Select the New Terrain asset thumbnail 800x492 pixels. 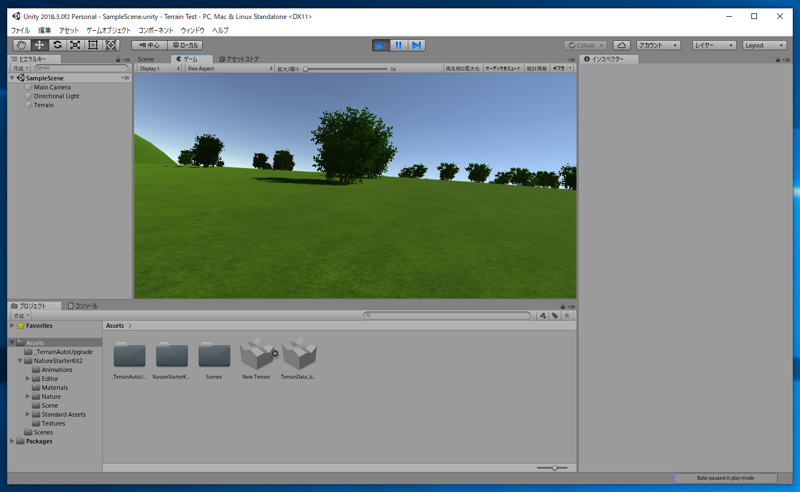pyautogui.click(x=257, y=354)
